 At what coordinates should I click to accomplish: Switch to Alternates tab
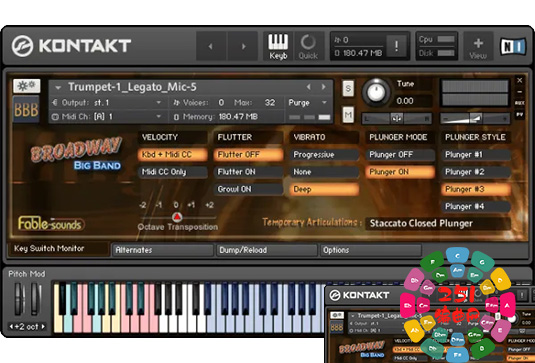pos(163,250)
